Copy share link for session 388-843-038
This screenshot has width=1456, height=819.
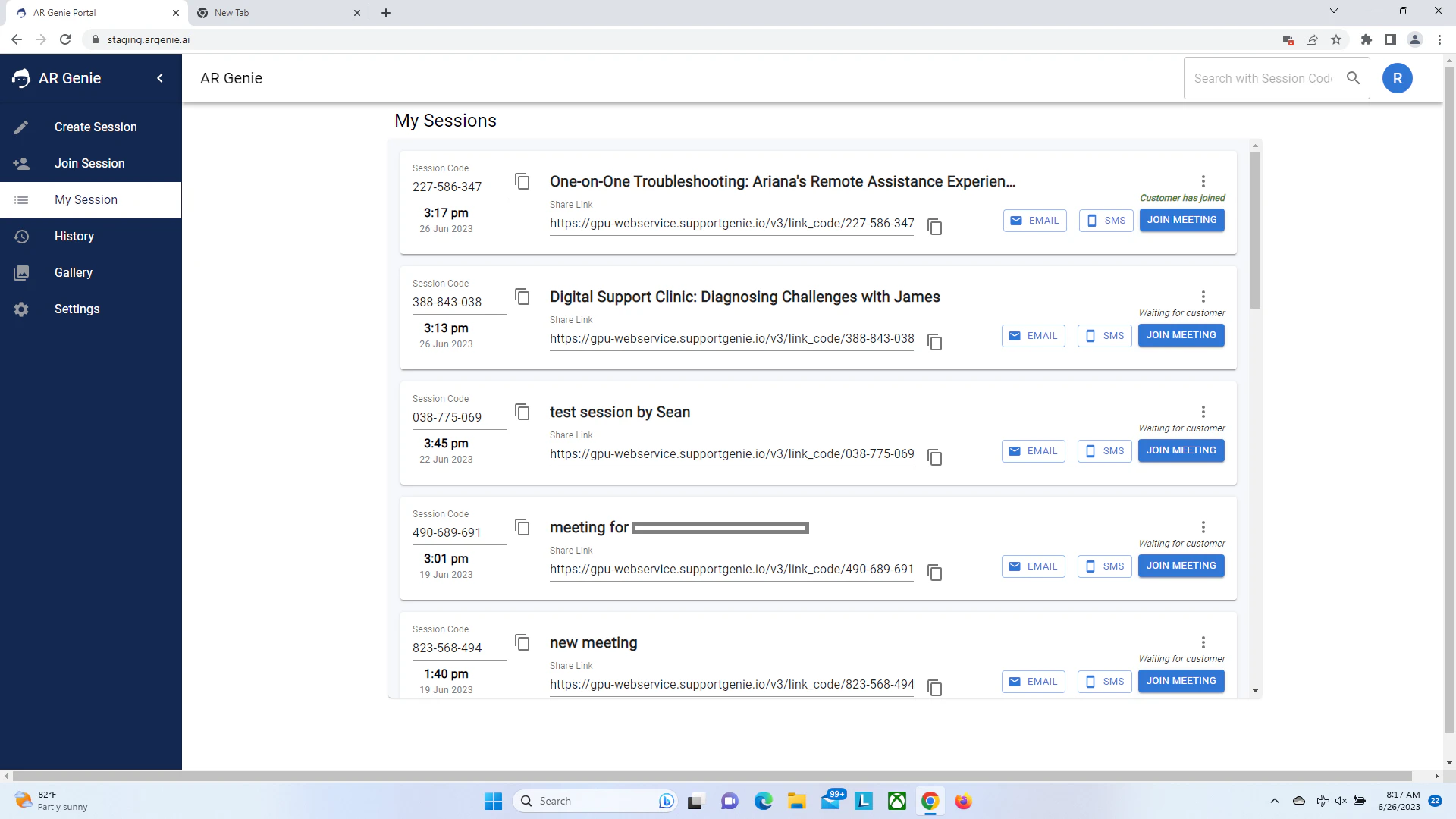935,342
